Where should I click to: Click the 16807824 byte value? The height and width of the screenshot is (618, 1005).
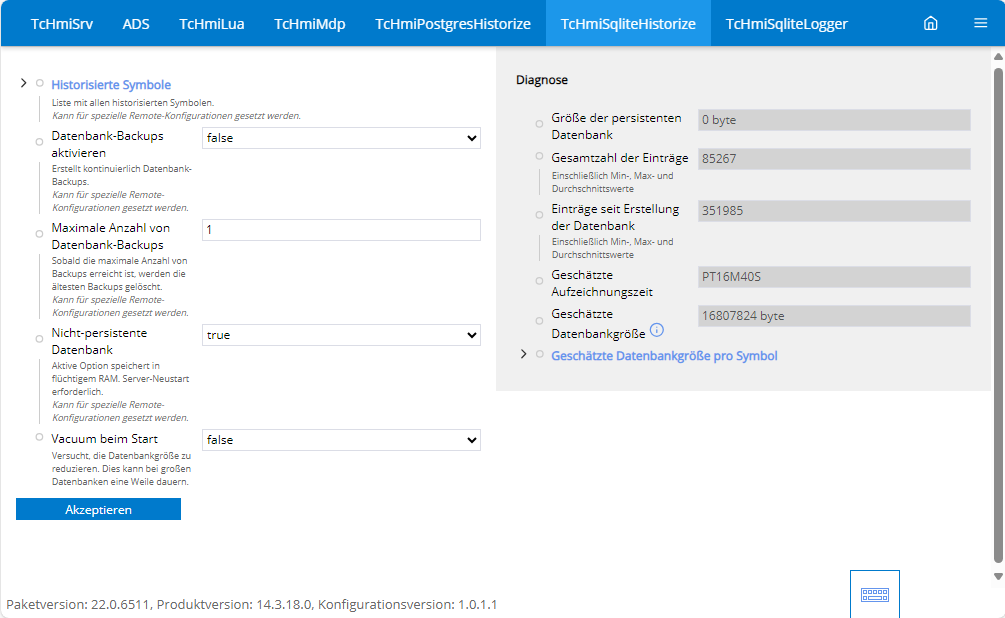[x=834, y=315]
